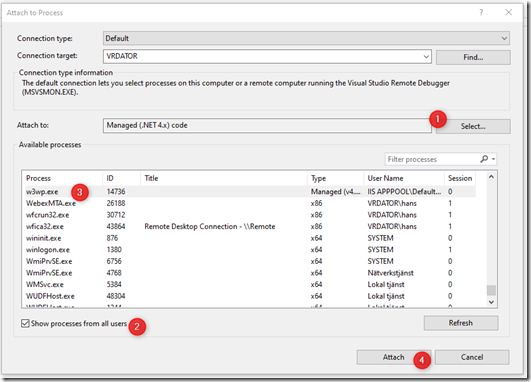Sort by the Type column header
531x382 pixels.
[x=335, y=178]
